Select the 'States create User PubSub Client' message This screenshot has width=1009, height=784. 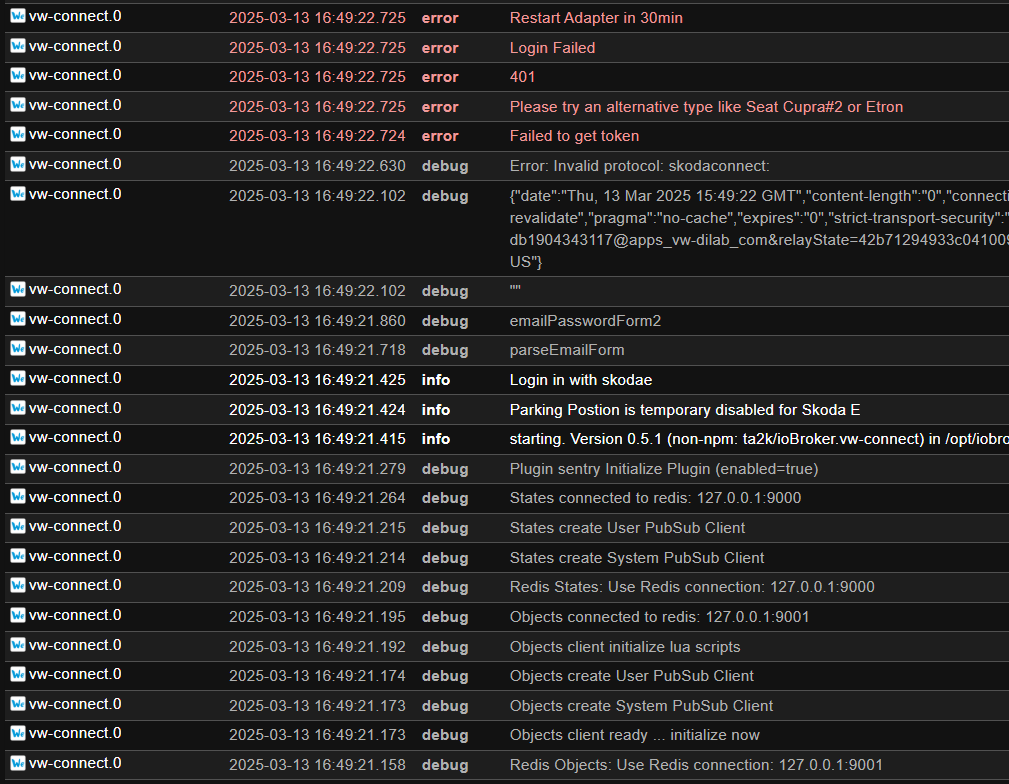pyautogui.click(x=627, y=528)
